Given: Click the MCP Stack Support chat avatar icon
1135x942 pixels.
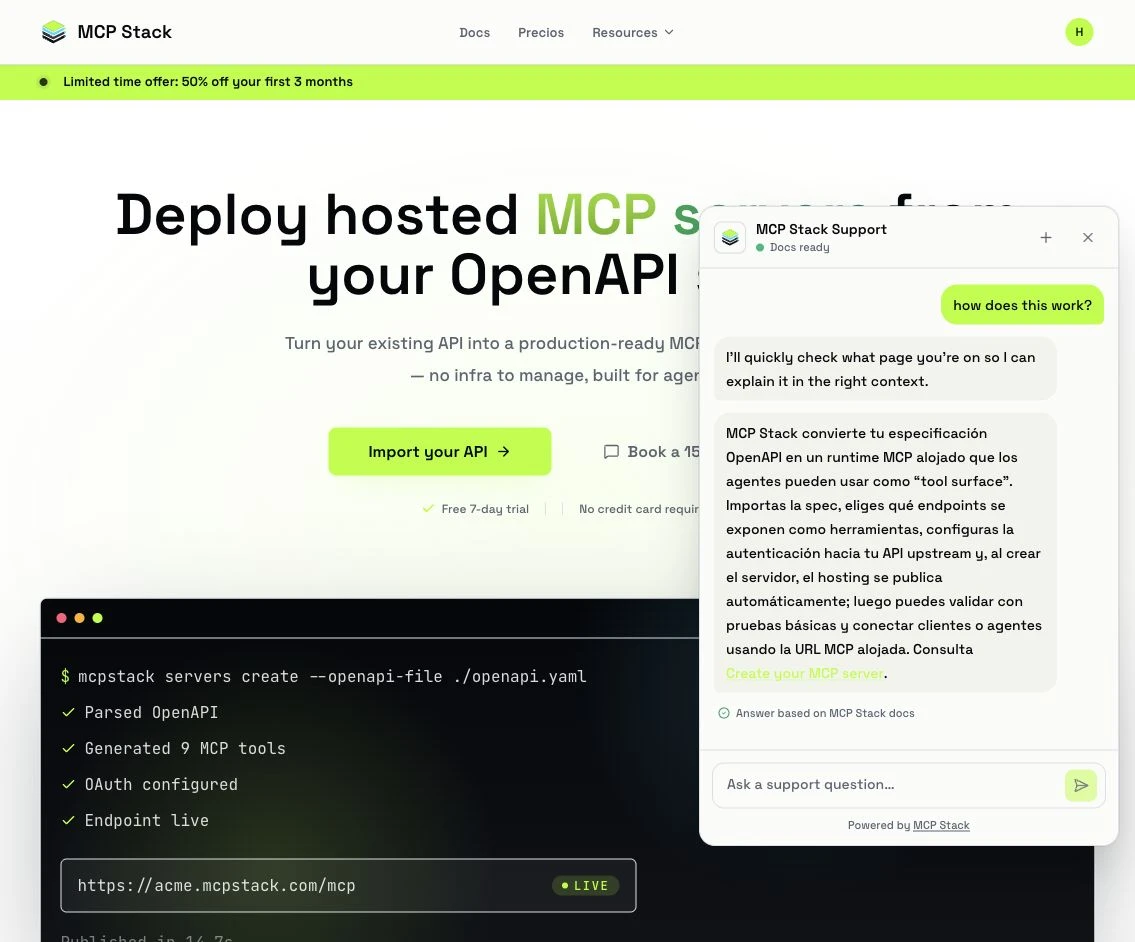Looking at the screenshot, I should 730,237.
